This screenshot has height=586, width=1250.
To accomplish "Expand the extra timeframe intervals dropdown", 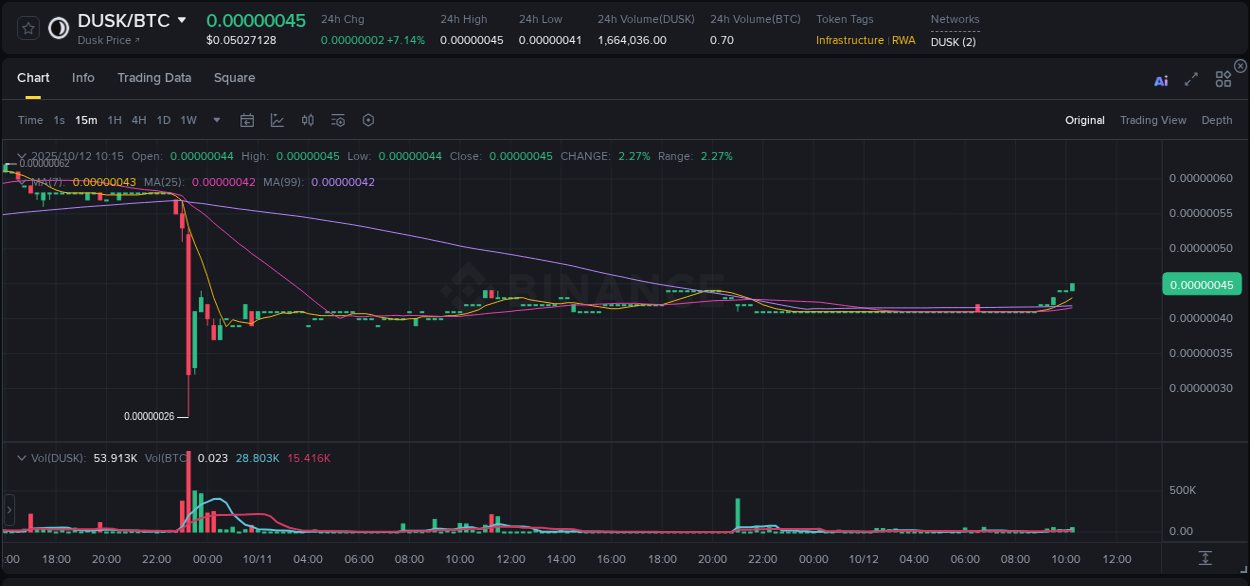I will (215, 120).
